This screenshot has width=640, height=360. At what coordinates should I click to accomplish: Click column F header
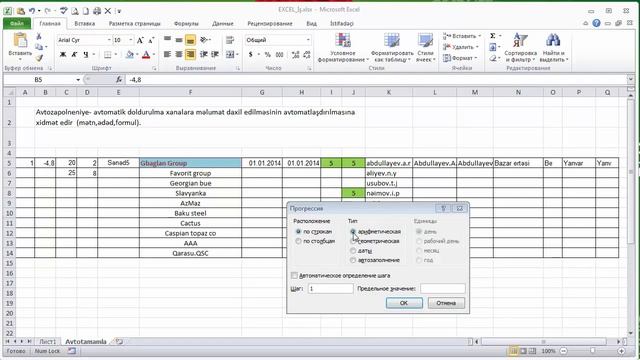point(190,92)
